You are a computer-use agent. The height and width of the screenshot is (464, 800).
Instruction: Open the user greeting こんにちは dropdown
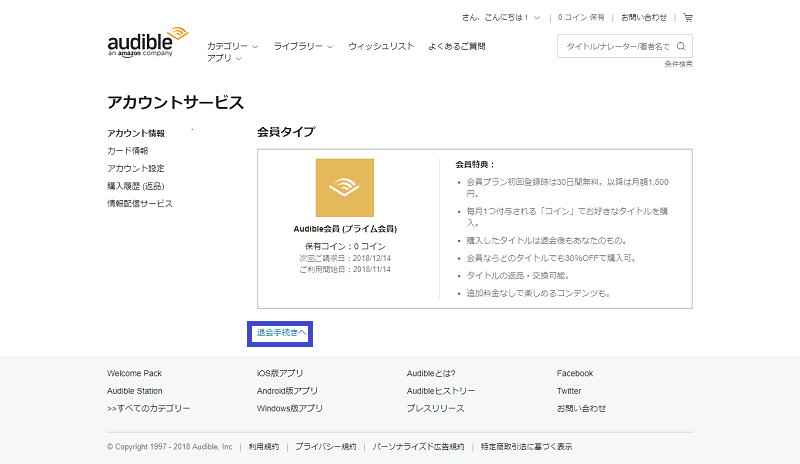501,17
